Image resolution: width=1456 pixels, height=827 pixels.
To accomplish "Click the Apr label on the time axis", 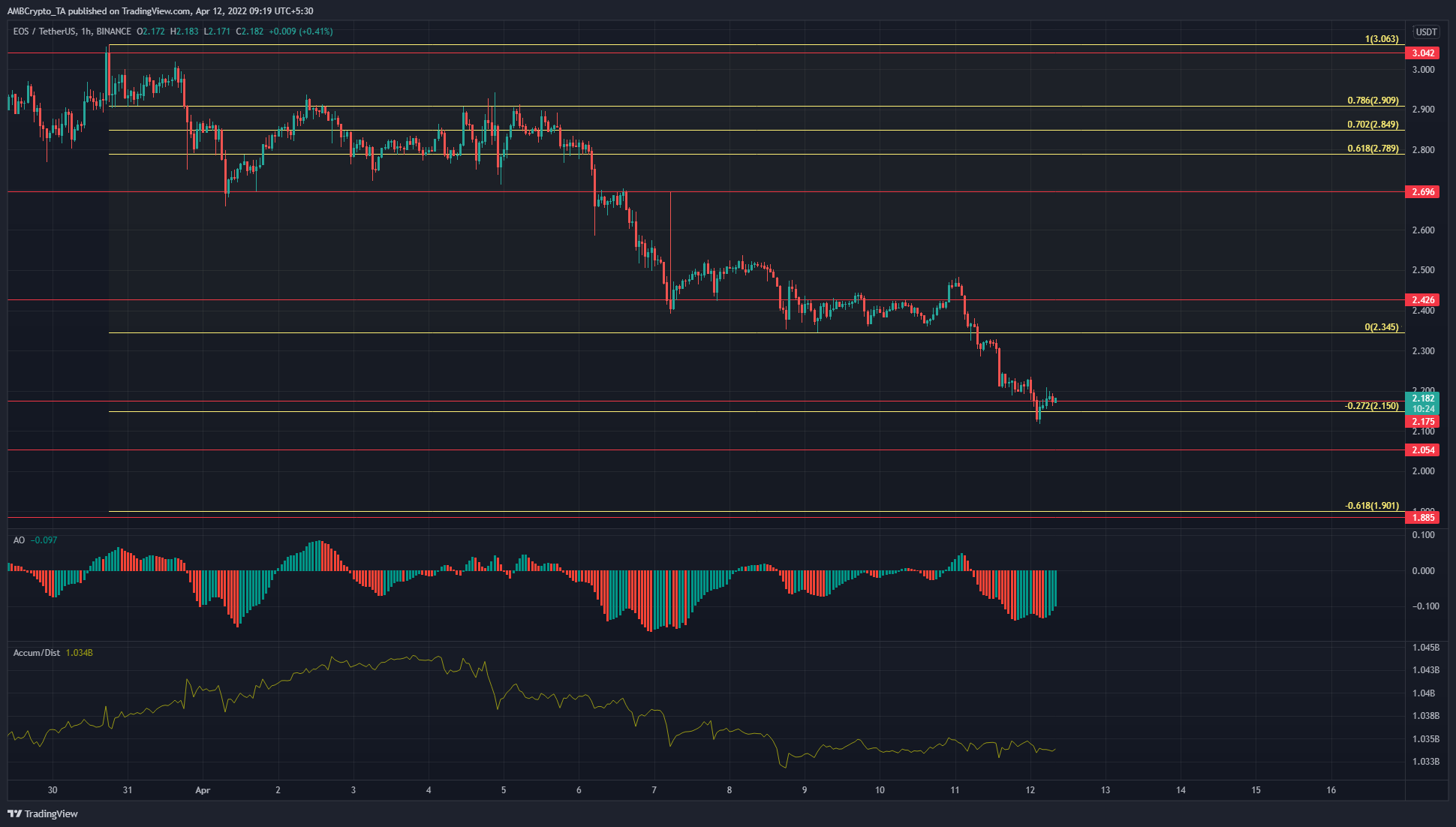I will 203,790.
